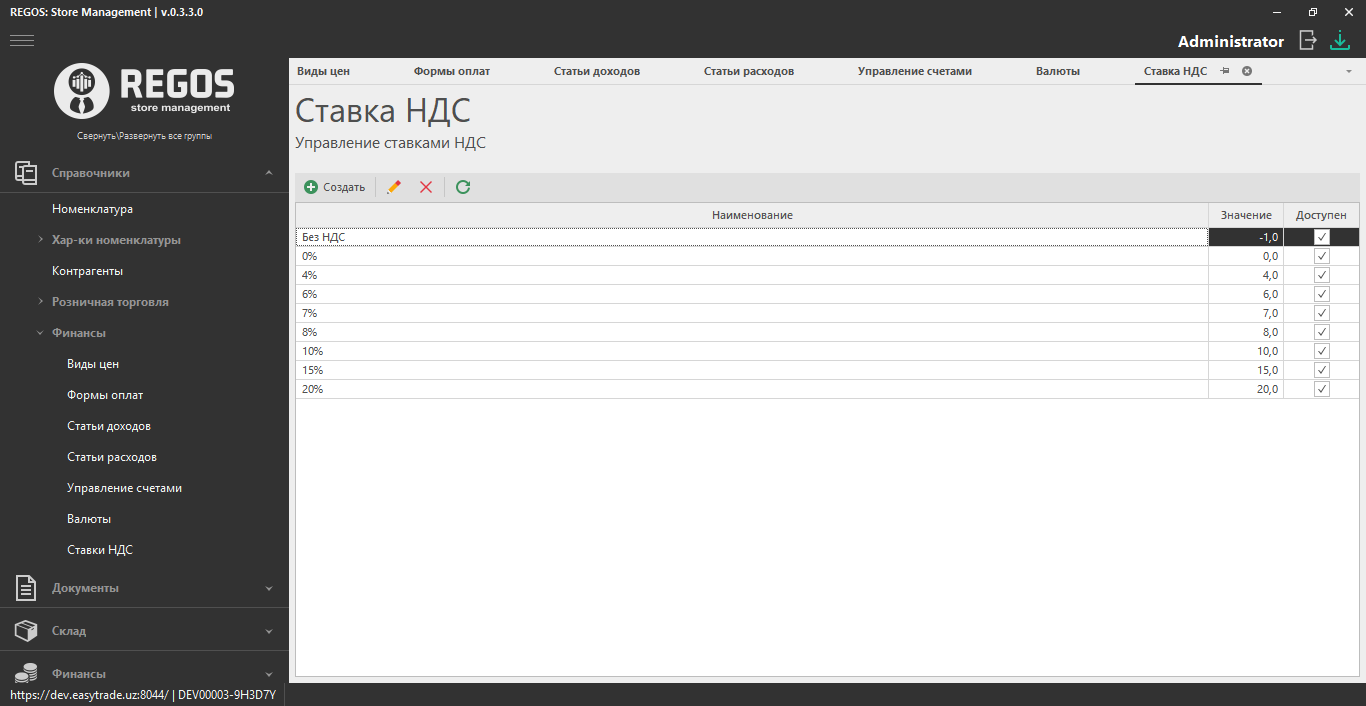Open the tab list dropdown arrow
The width and height of the screenshot is (1366, 706).
1348,72
